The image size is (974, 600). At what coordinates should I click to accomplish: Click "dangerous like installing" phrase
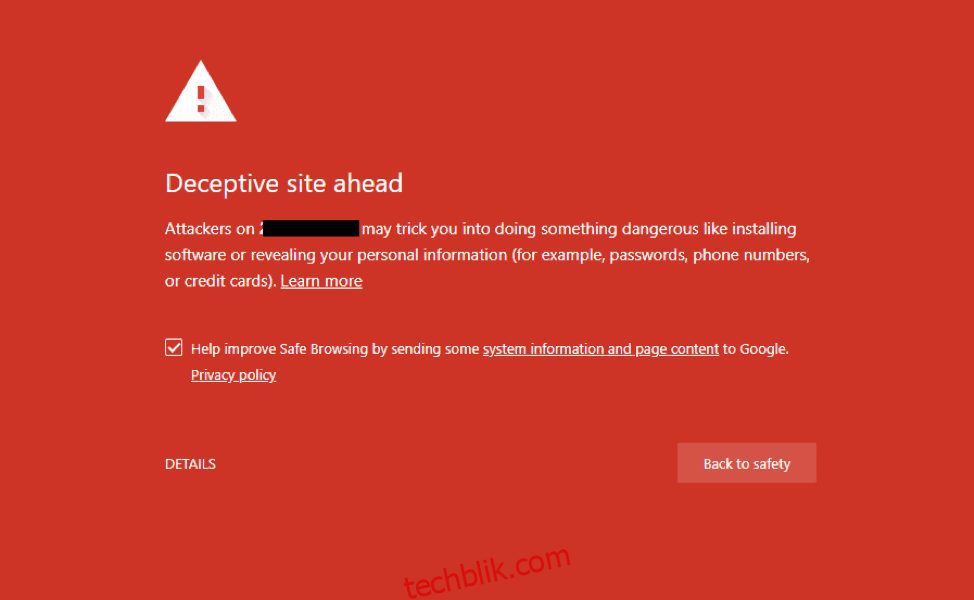coord(709,229)
